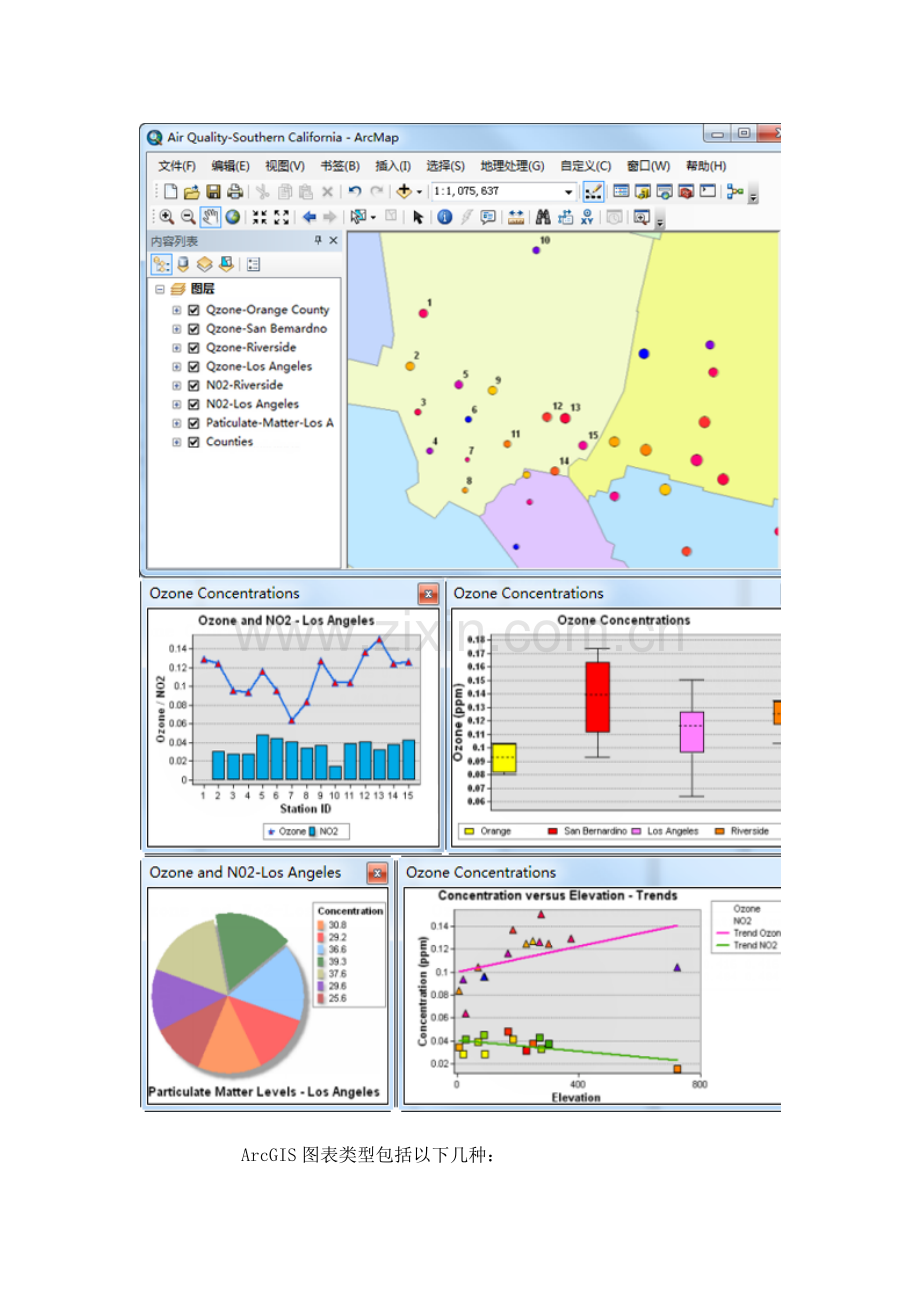This screenshot has height=1302, width=920.
Task: Open the 视图(V) menu
Action: (285, 166)
